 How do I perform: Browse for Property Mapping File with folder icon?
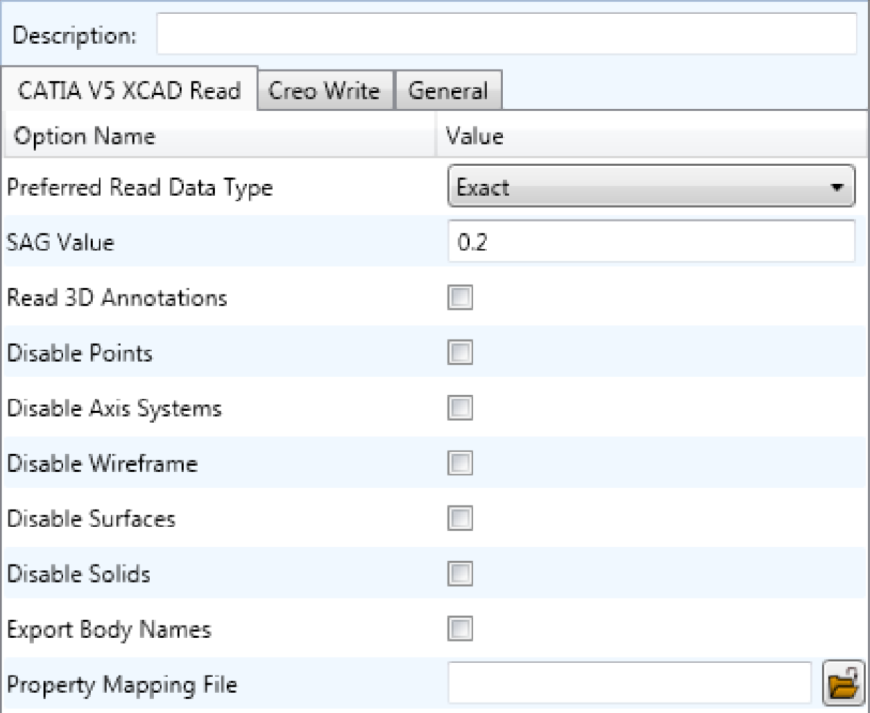tap(843, 684)
